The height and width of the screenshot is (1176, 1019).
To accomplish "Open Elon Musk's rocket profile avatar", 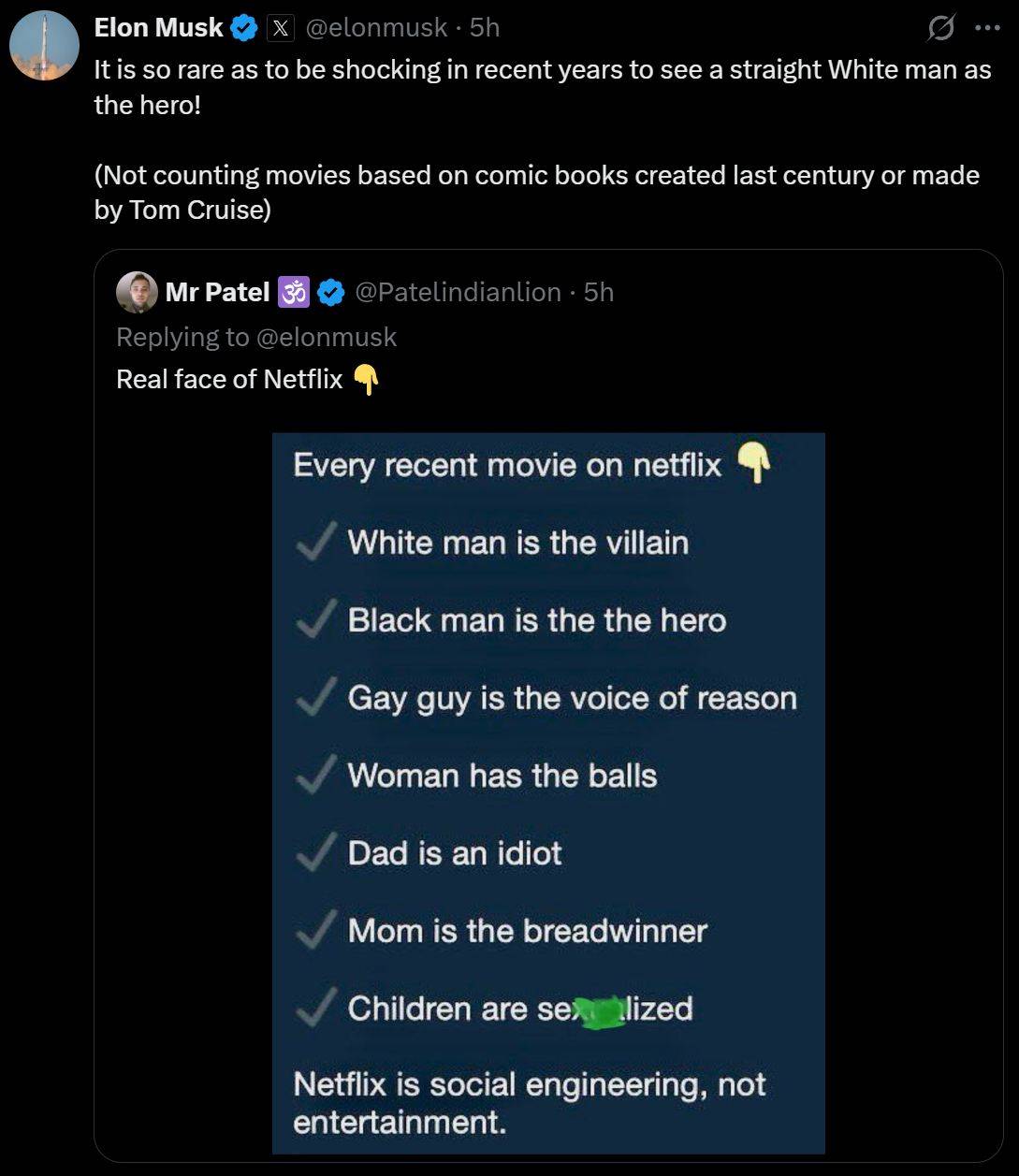I will [44, 46].
